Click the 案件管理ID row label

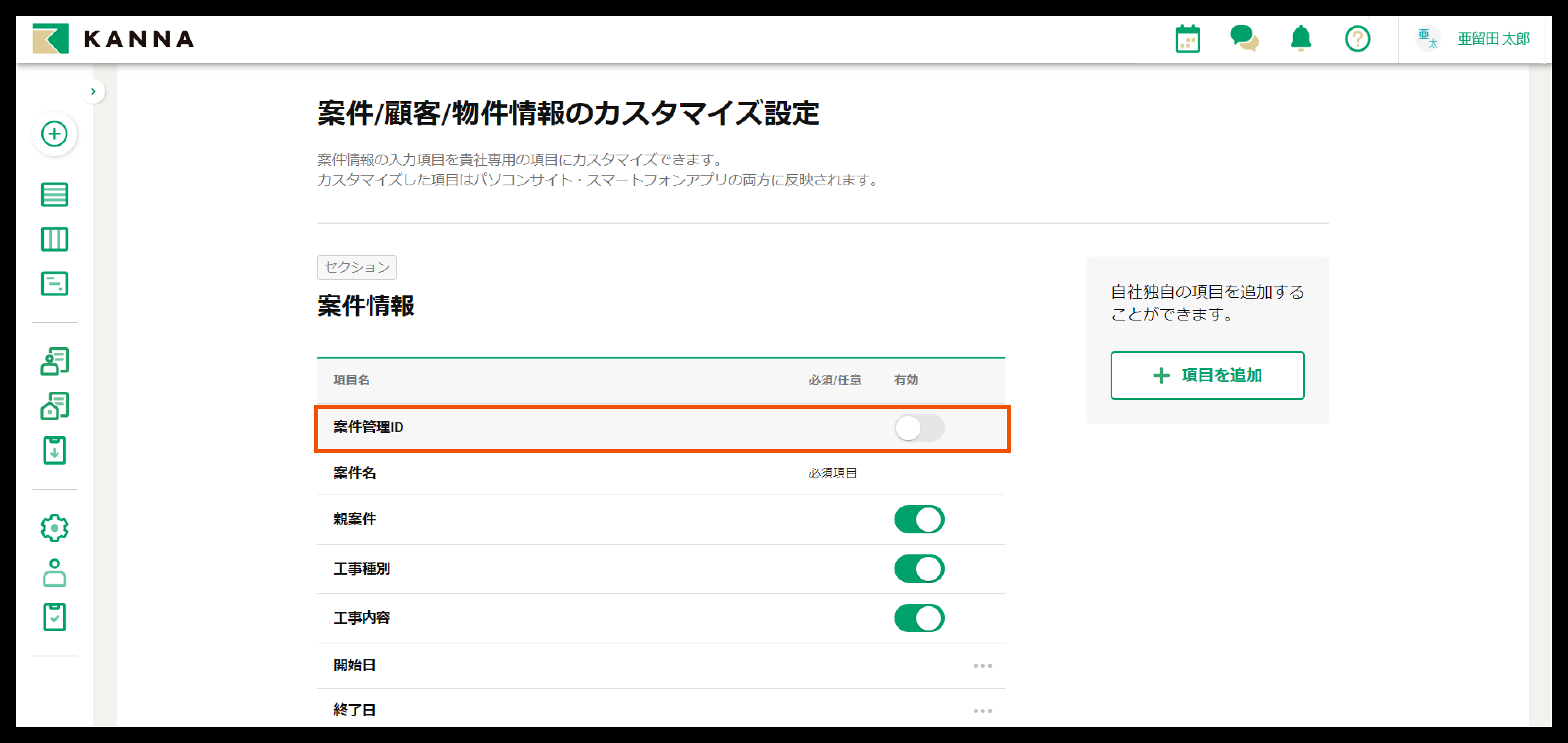coord(368,427)
